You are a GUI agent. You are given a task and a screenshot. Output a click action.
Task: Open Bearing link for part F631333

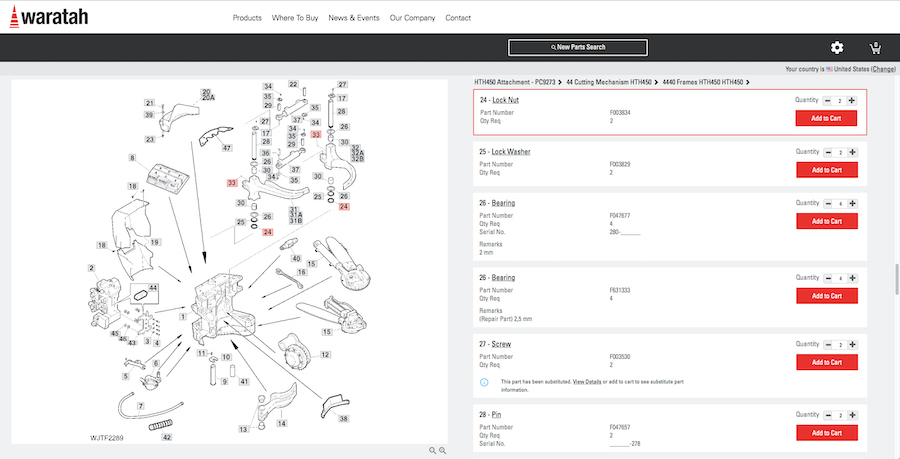503,278
